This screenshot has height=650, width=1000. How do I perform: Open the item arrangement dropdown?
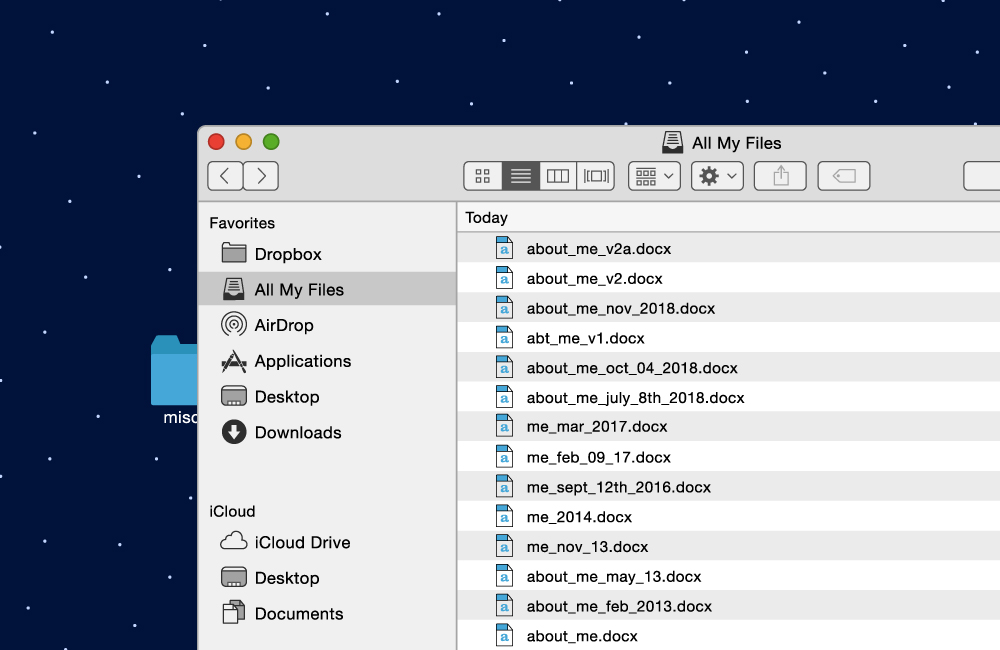click(x=654, y=176)
